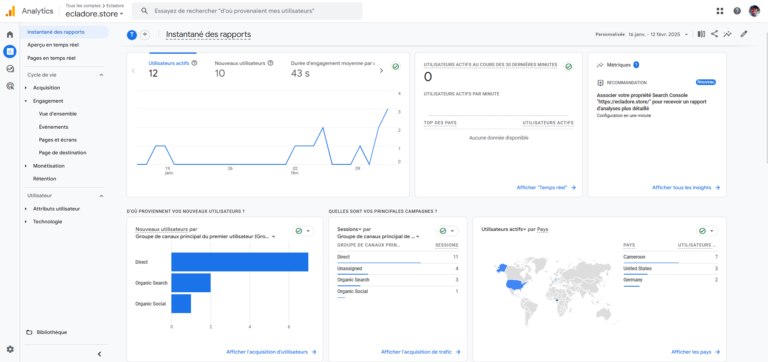Open the Google apps grid icon
Viewport: 768px width, 362px height.
click(720, 11)
